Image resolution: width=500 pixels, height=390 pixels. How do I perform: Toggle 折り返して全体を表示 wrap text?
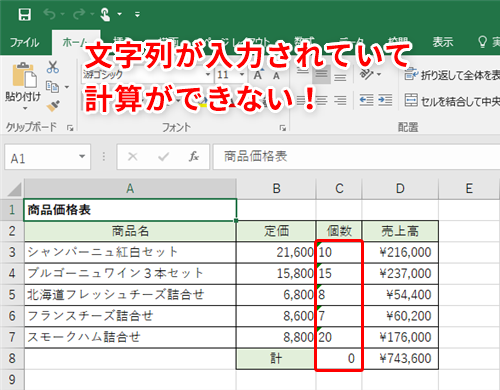[452, 75]
